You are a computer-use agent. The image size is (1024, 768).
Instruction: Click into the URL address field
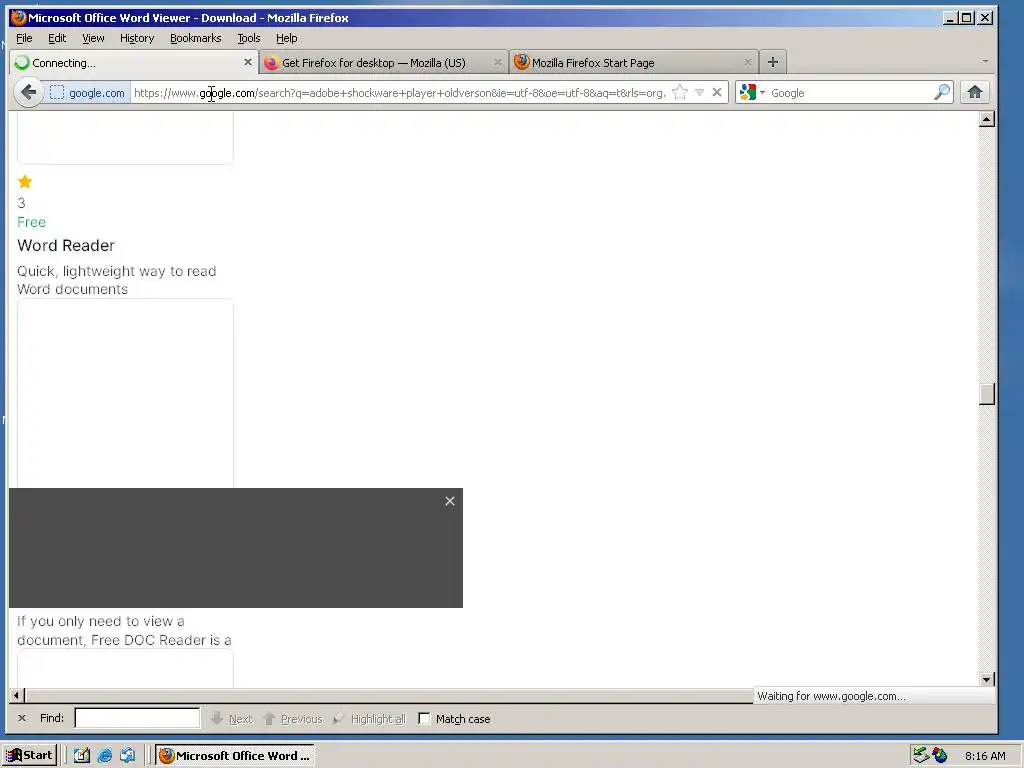pyautogui.click(x=400, y=93)
